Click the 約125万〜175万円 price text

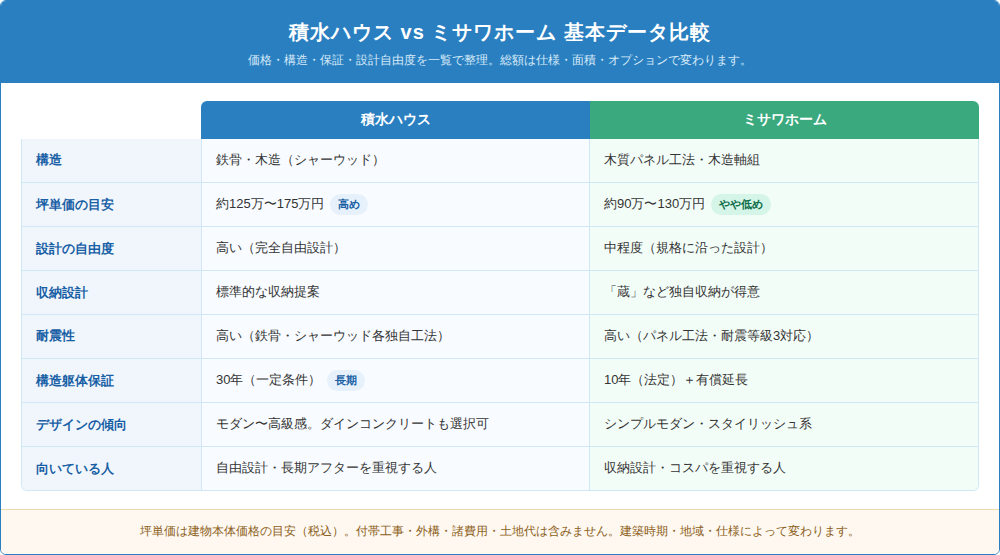(x=270, y=204)
